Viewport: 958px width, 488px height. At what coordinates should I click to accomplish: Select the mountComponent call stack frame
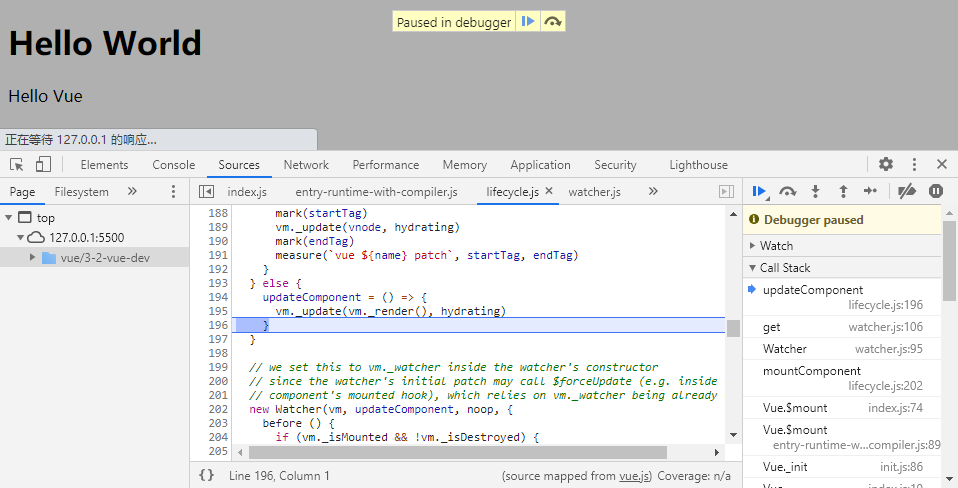pyautogui.click(x=842, y=378)
